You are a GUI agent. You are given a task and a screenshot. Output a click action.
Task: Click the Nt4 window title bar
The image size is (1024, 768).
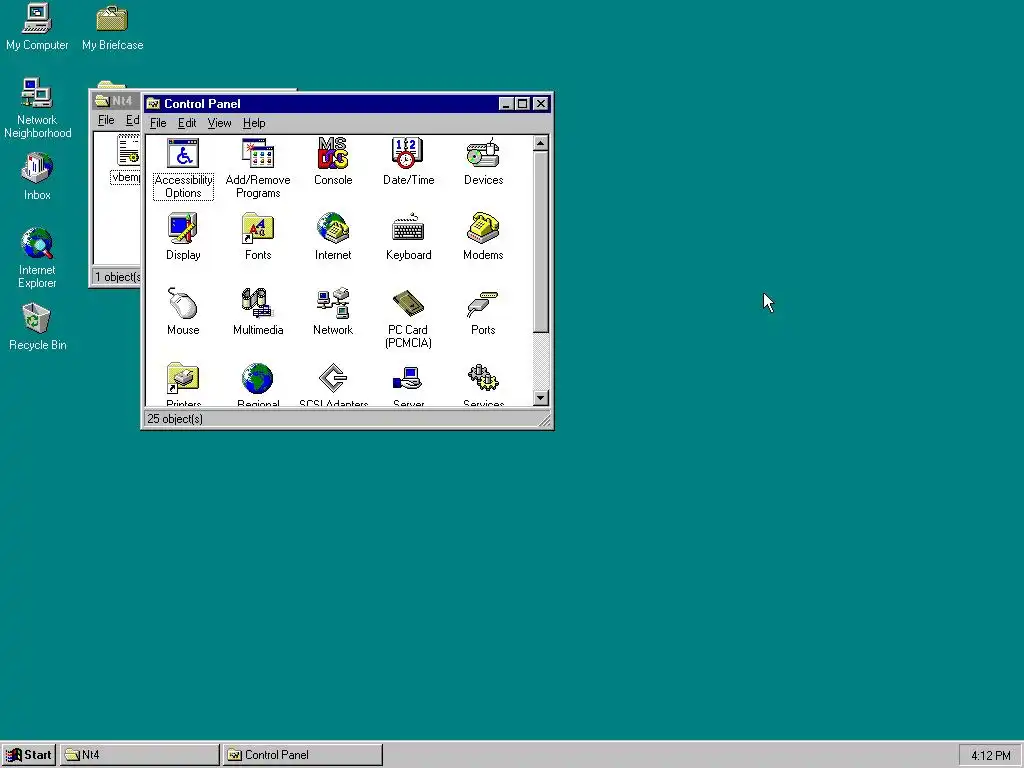[116, 101]
